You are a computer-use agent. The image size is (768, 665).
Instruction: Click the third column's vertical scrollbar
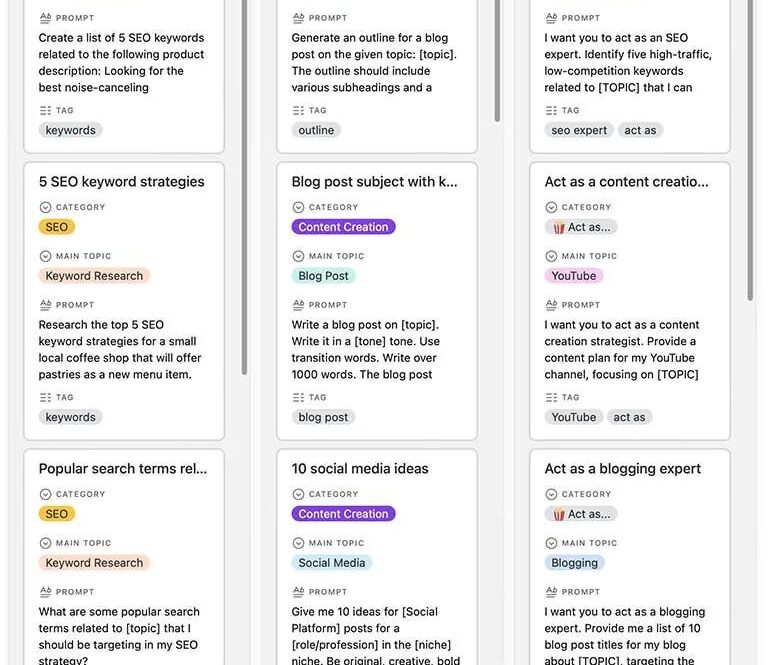tap(750, 150)
